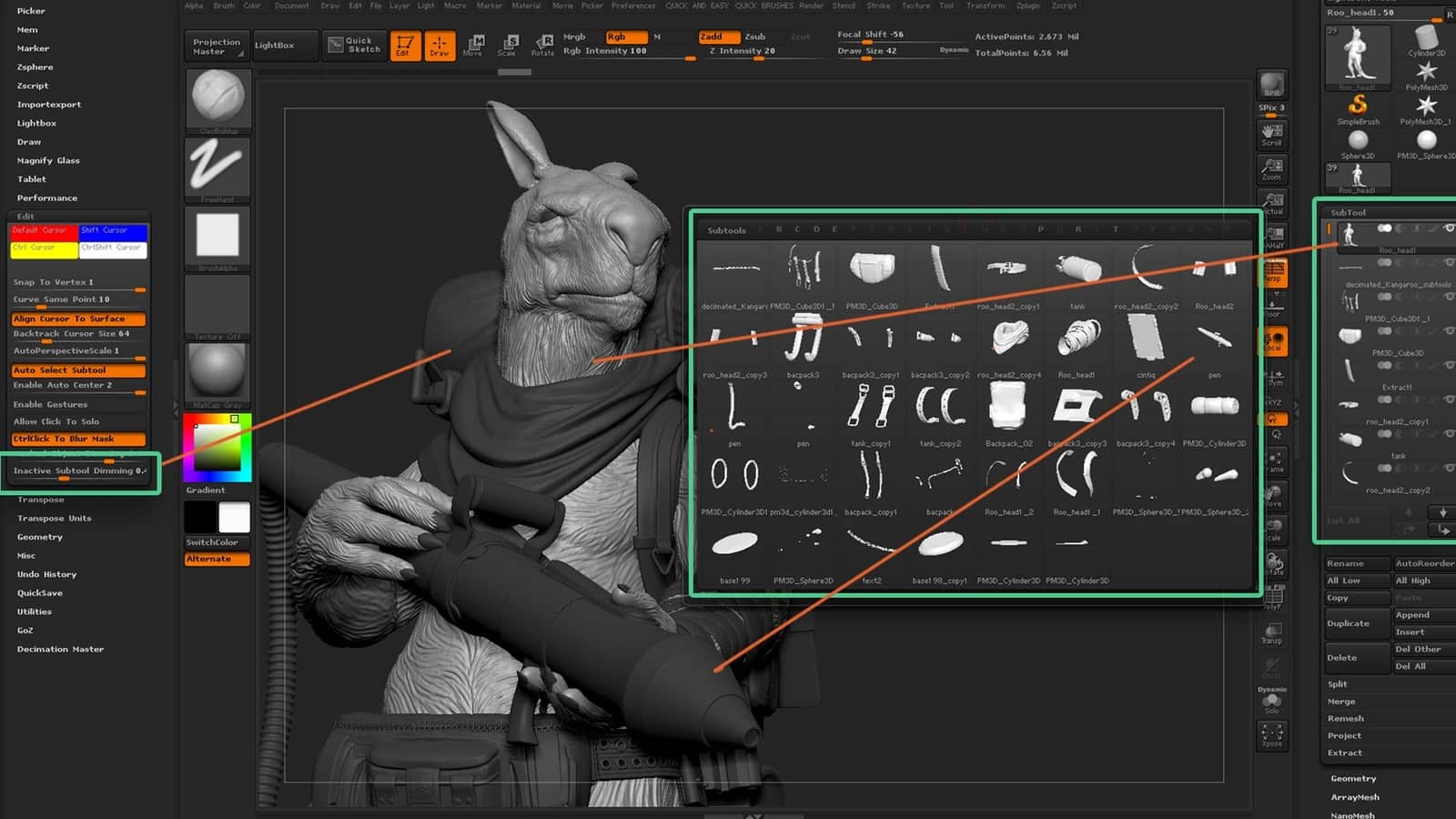Click the Remesh button in the SubTool panel
Viewport: 1456px width, 819px height.
pos(1345,718)
